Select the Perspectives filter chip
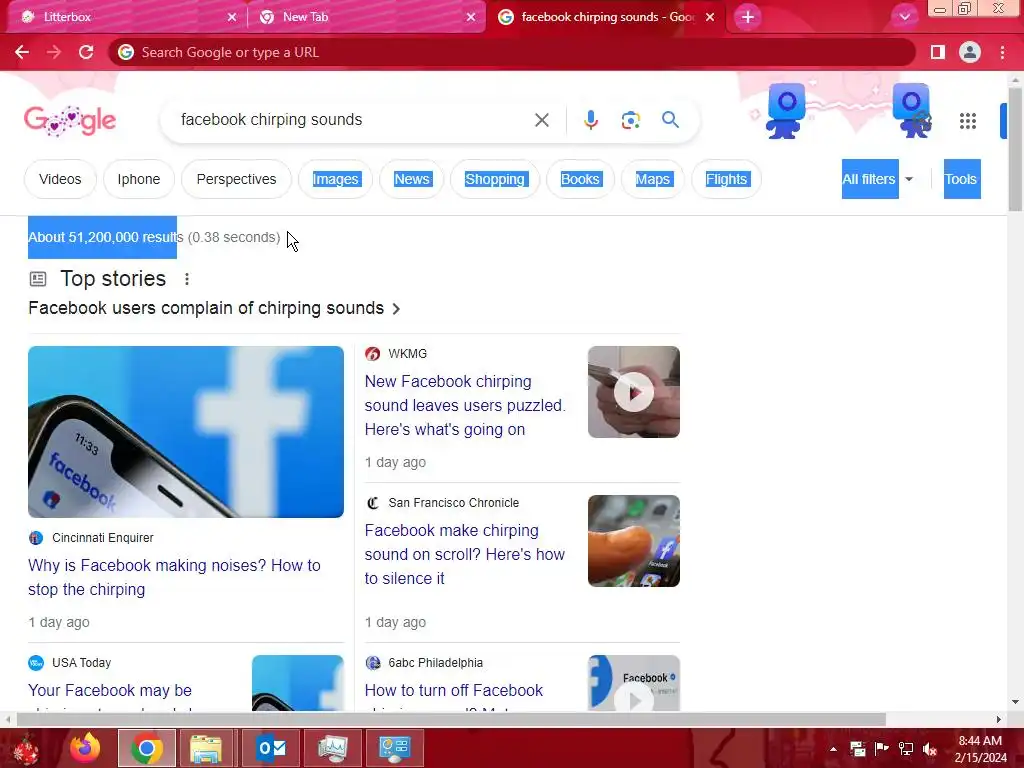Image resolution: width=1024 pixels, height=768 pixels. tap(236, 179)
